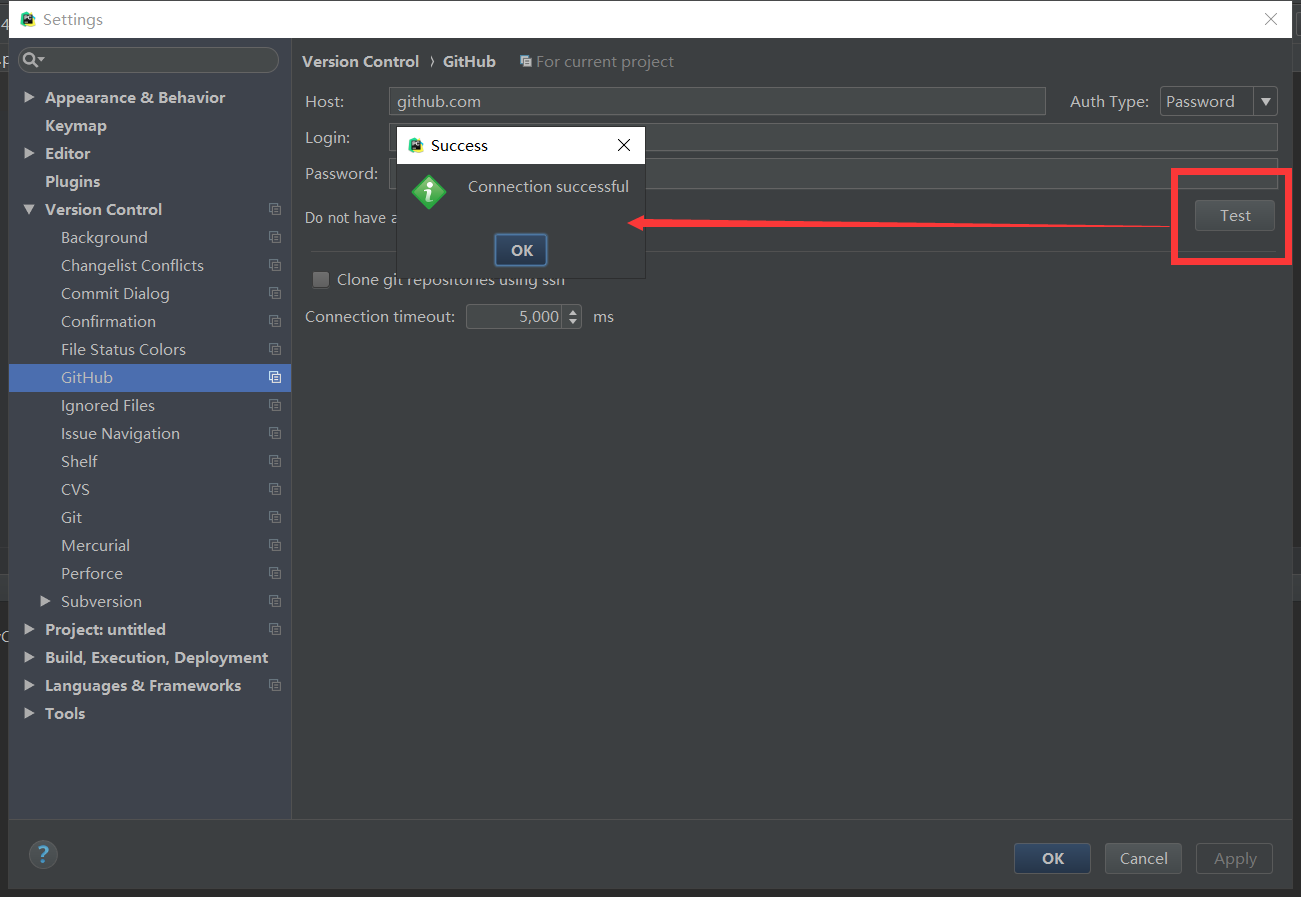This screenshot has height=897, width=1301.
Task: Click the per-project settings icon beside Git
Action: 275,517
